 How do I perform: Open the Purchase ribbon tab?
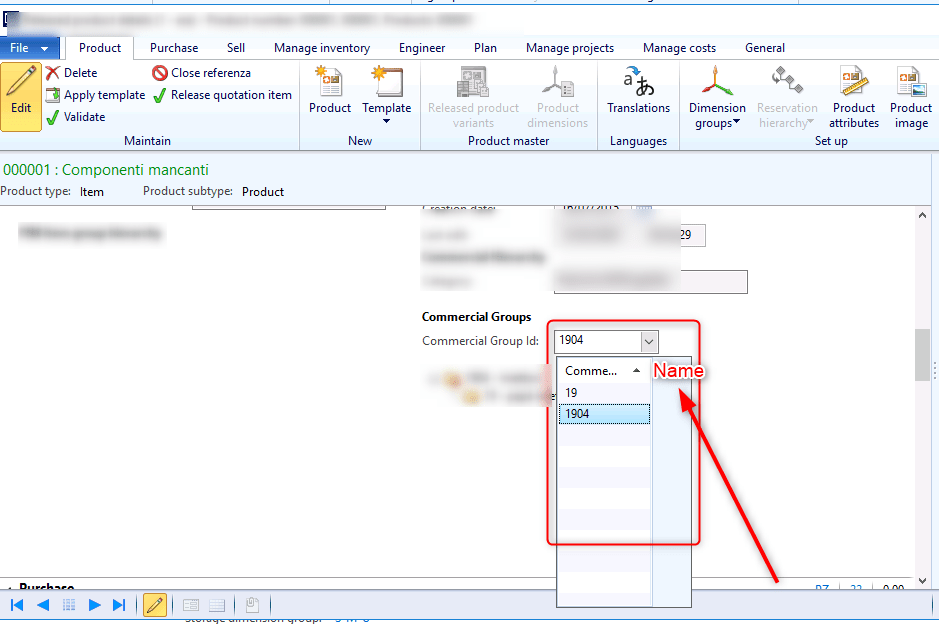(174, 48)
